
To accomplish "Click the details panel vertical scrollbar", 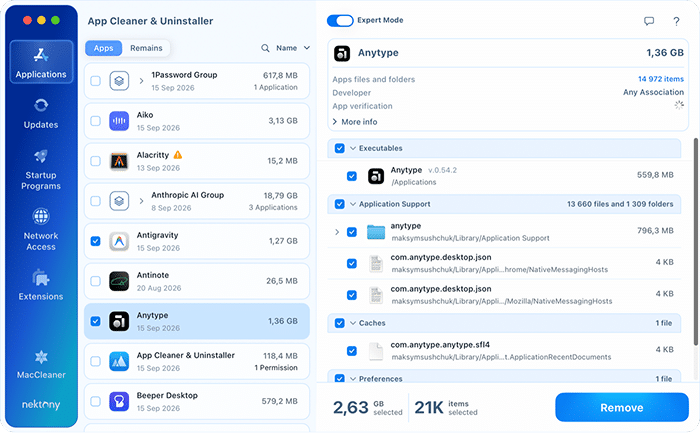I will pos(695,241).
